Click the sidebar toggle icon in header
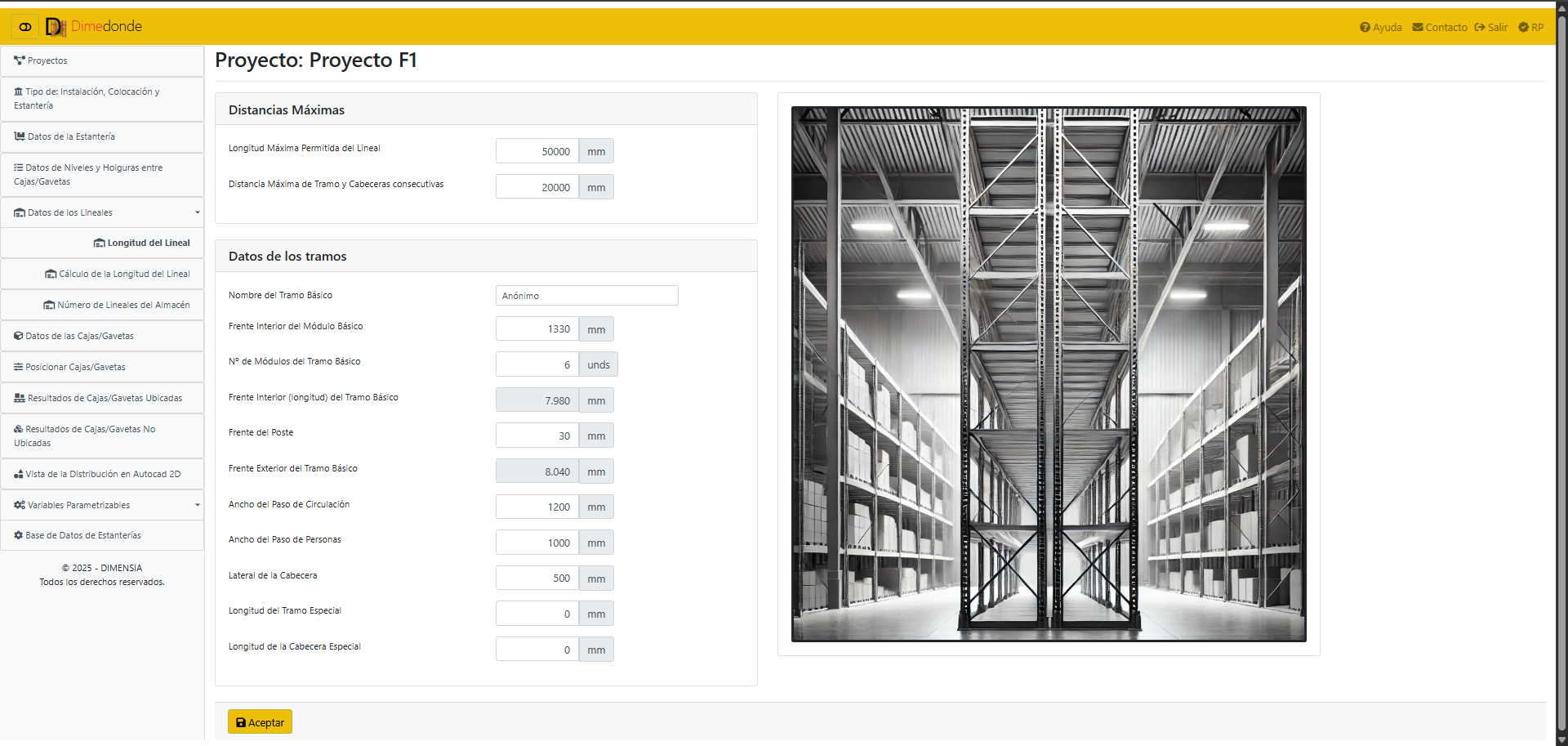The width and height of the screenshot is (1568, 746). tap(25, 27)
